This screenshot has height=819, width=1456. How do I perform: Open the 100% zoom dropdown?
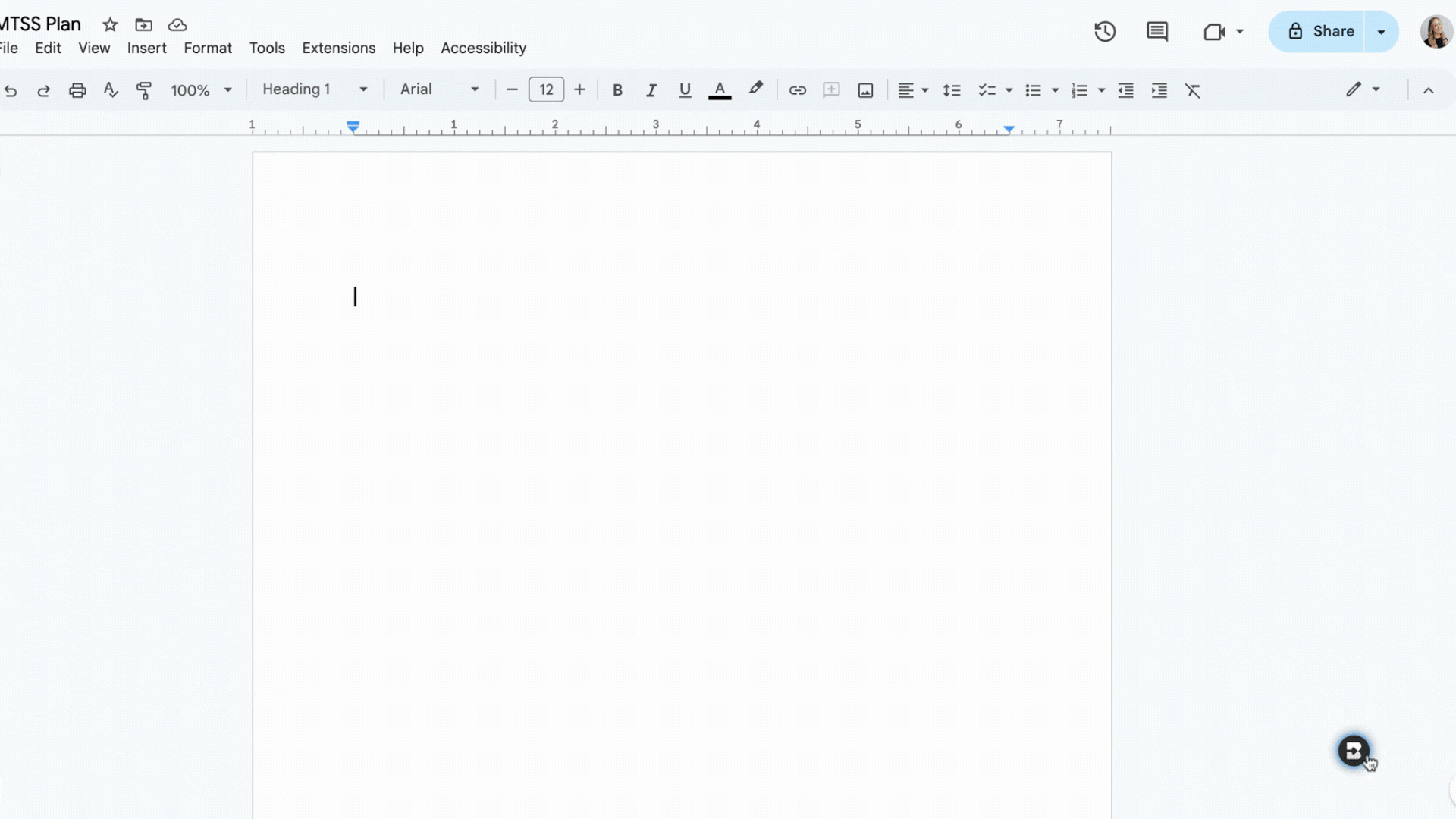click(201, 90)
